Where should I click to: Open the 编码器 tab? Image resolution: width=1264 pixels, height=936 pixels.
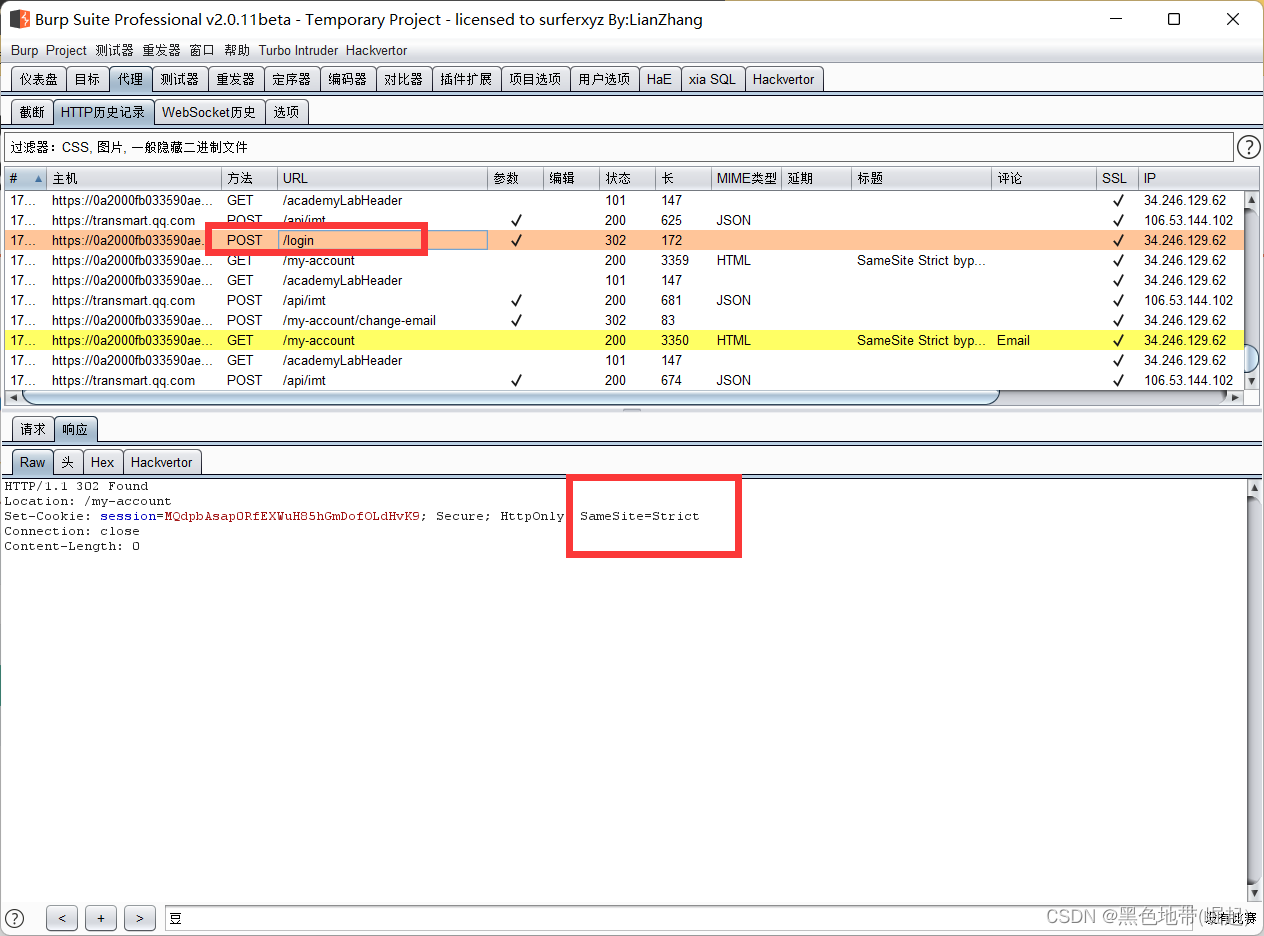click(348, 79)
